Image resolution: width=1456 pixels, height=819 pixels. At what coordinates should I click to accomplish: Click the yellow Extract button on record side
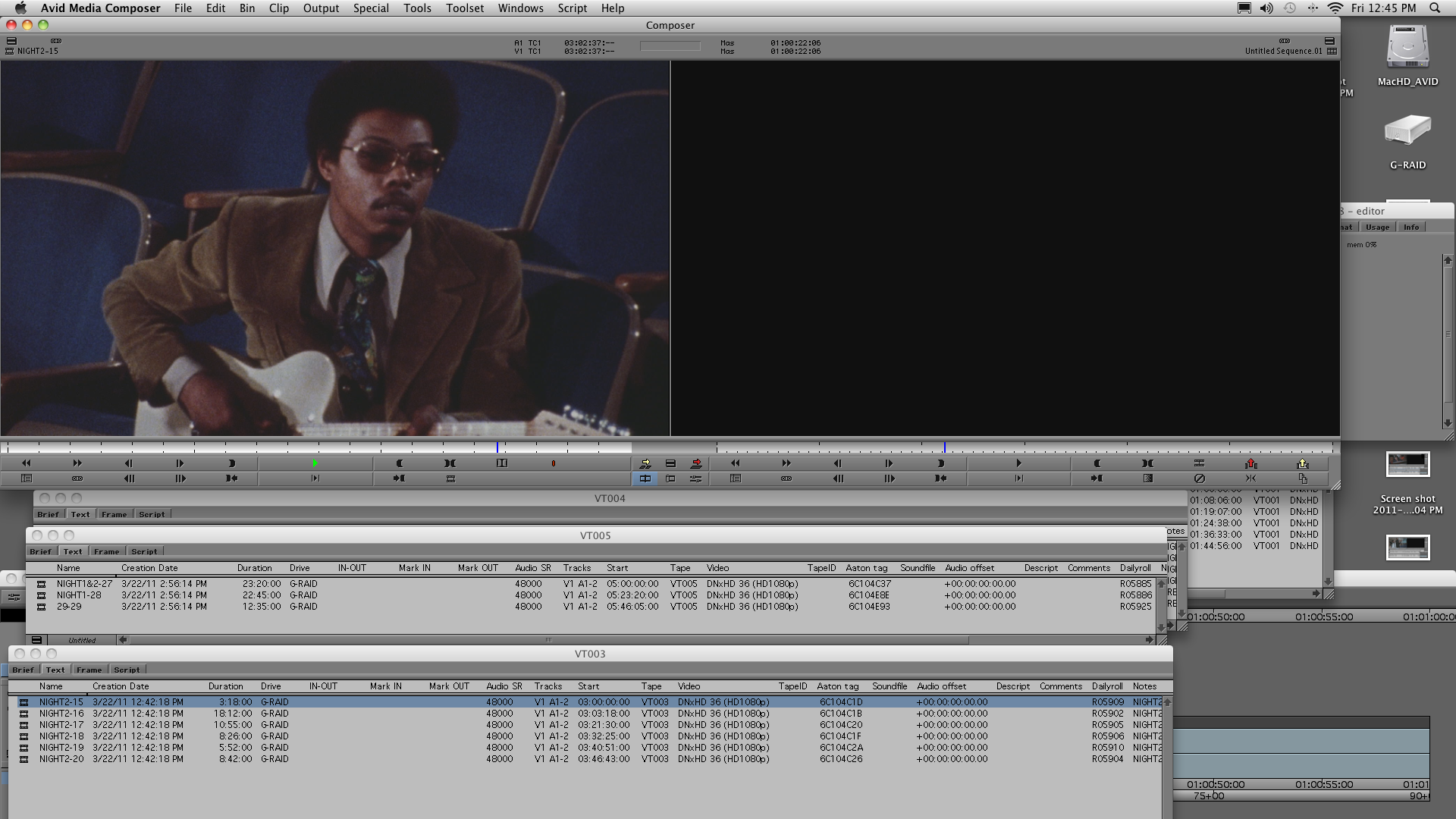pos(1302,463)
